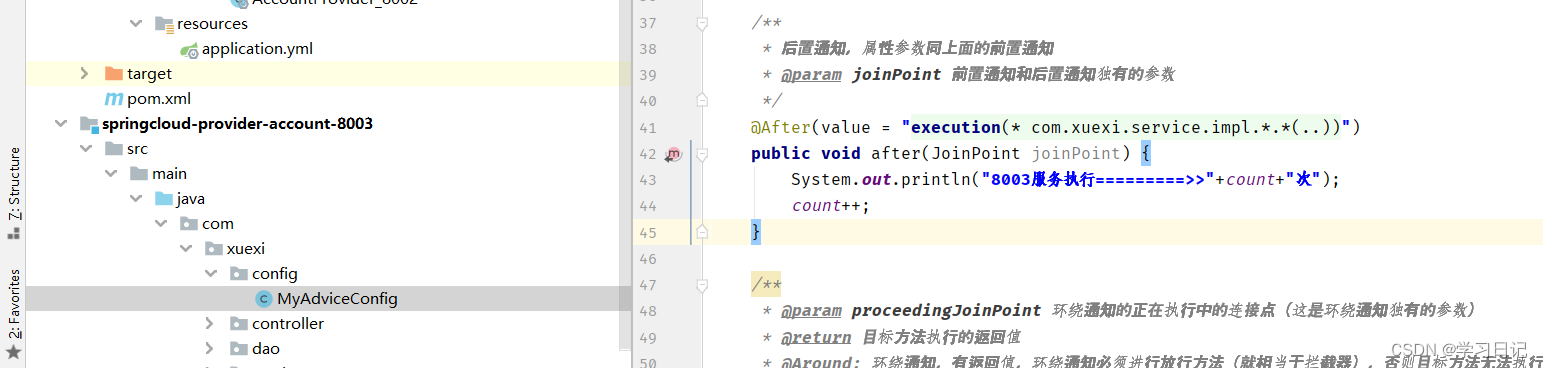Click the xuexi package icon
This screenshot has width=1543, height=368.
214,249
